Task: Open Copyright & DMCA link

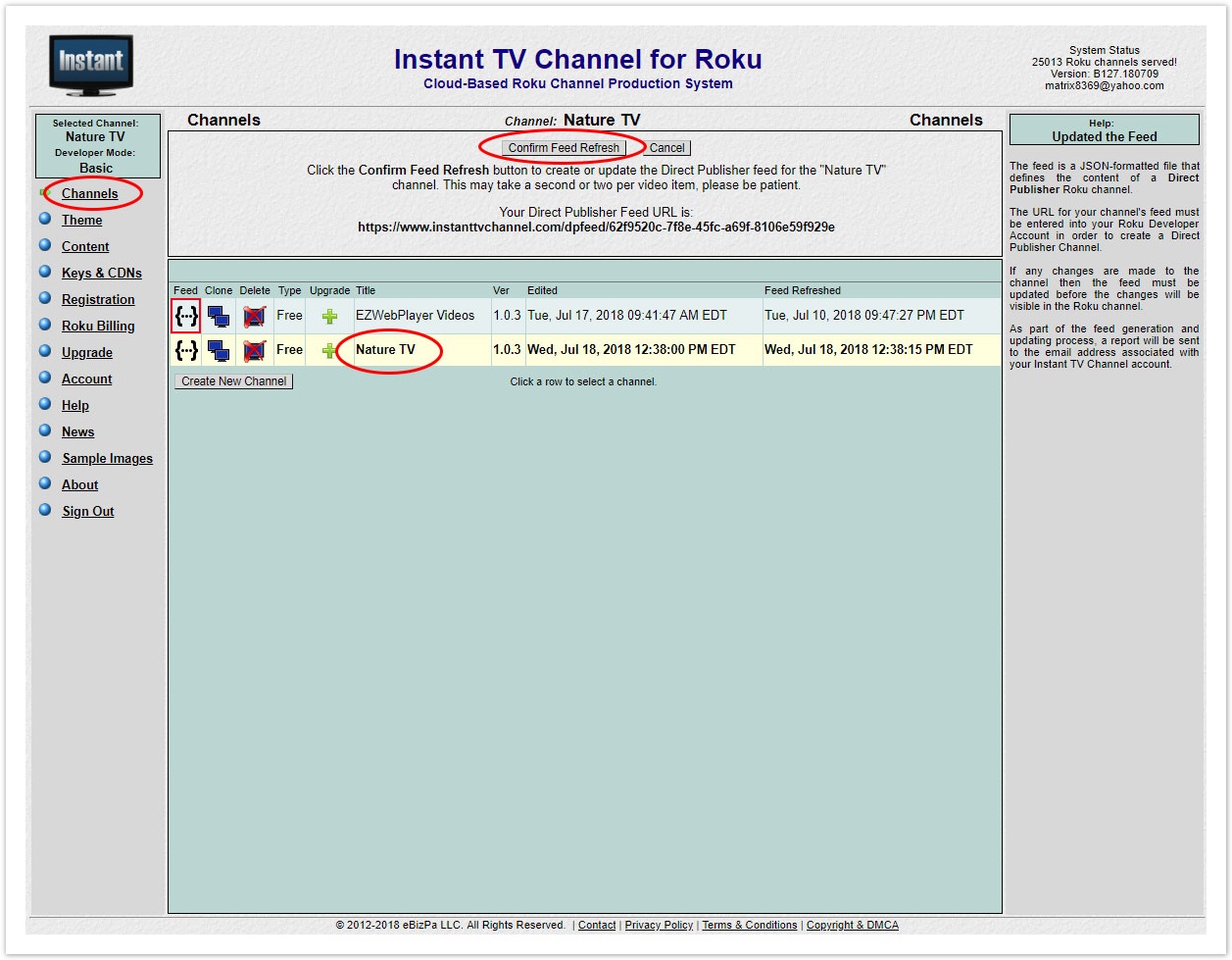Action: point(853,925)
